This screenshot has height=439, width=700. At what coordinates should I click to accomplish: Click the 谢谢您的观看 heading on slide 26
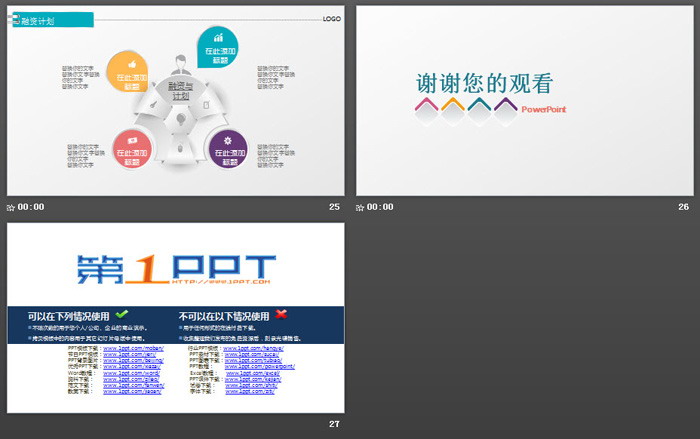484,84
